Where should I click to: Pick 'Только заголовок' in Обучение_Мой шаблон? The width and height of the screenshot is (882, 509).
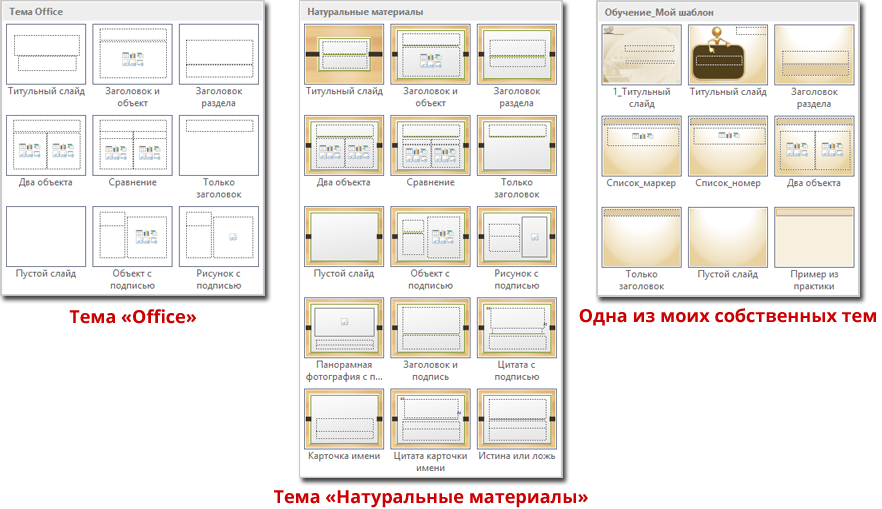click(641, 237)
